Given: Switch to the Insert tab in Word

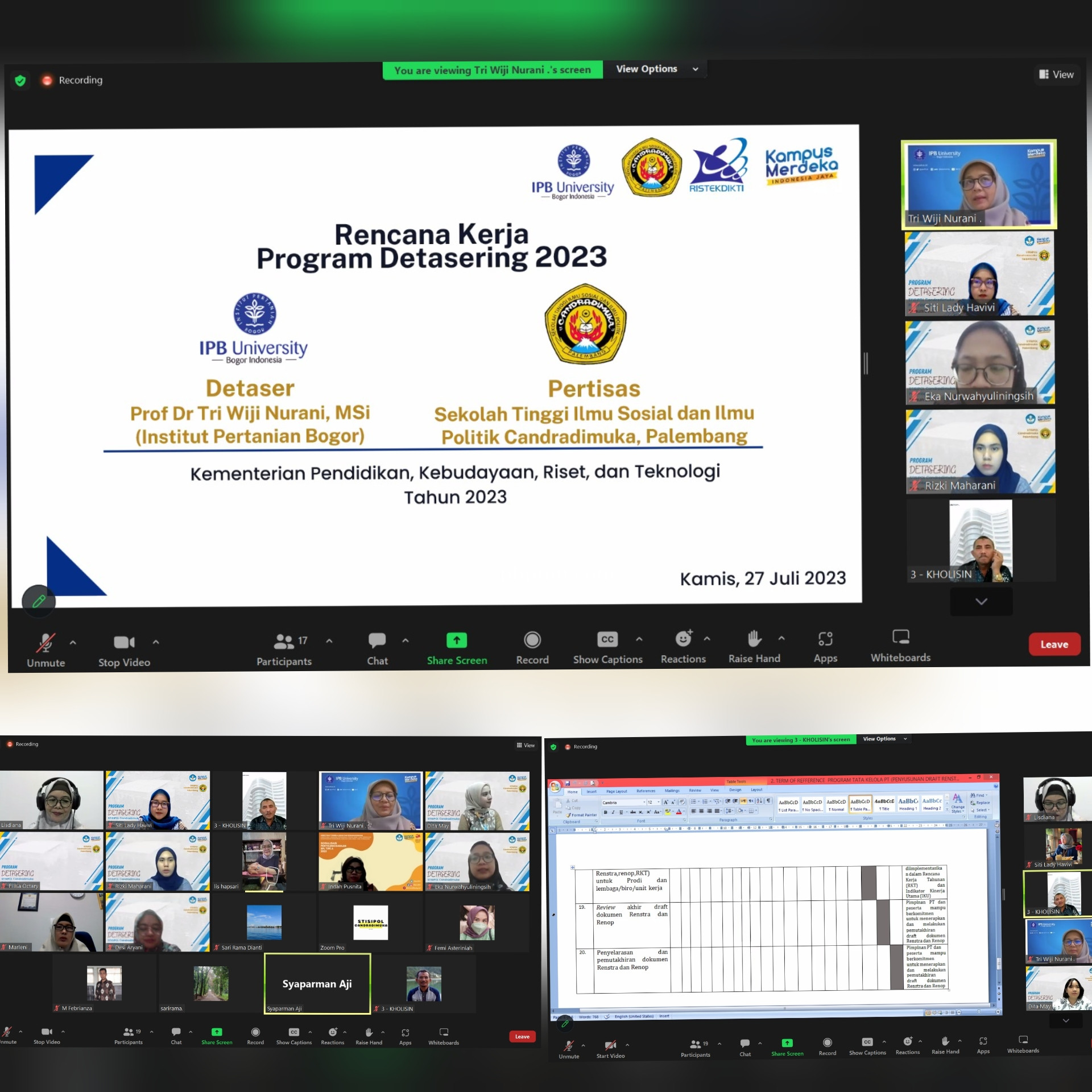Looking at the screenshot, I should point(591,791).
